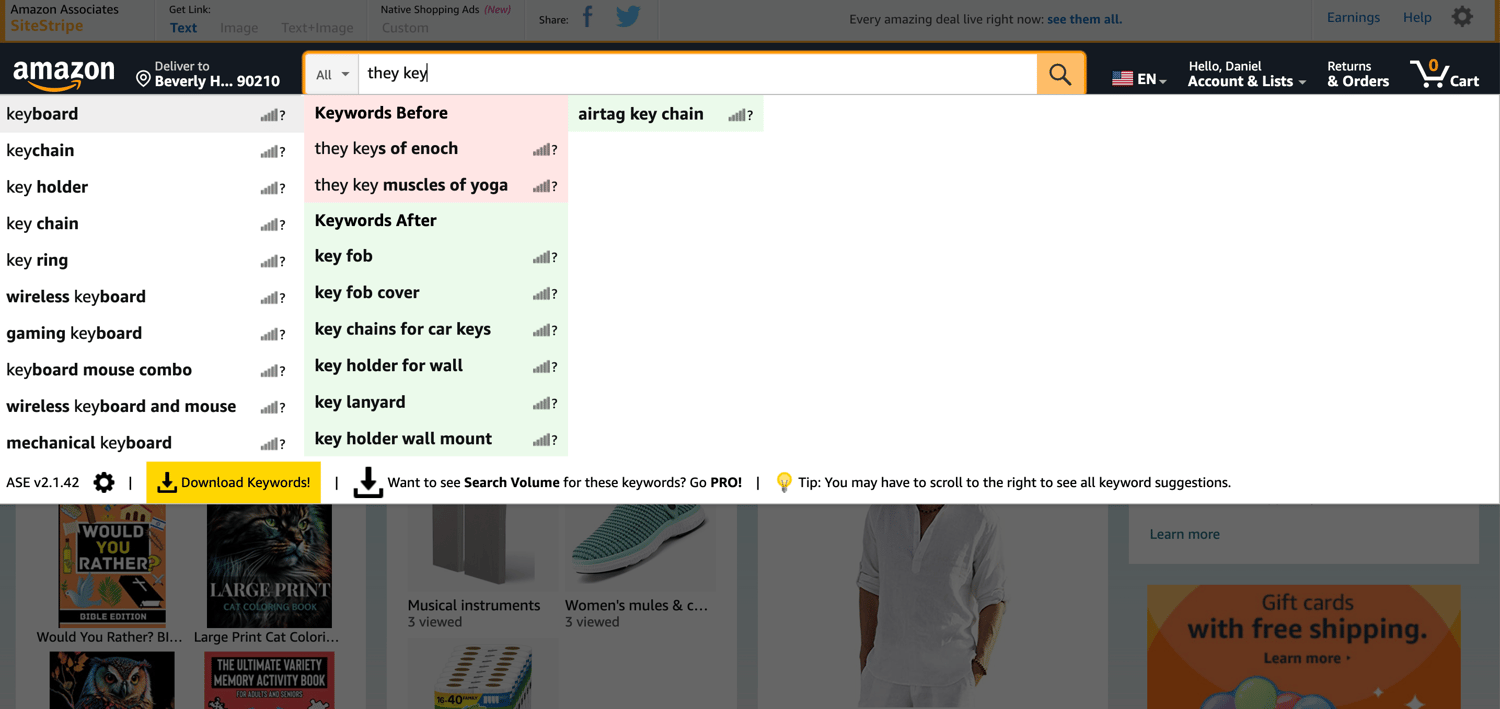Open SiteStripe settings gear icon

click(1462, 17)
